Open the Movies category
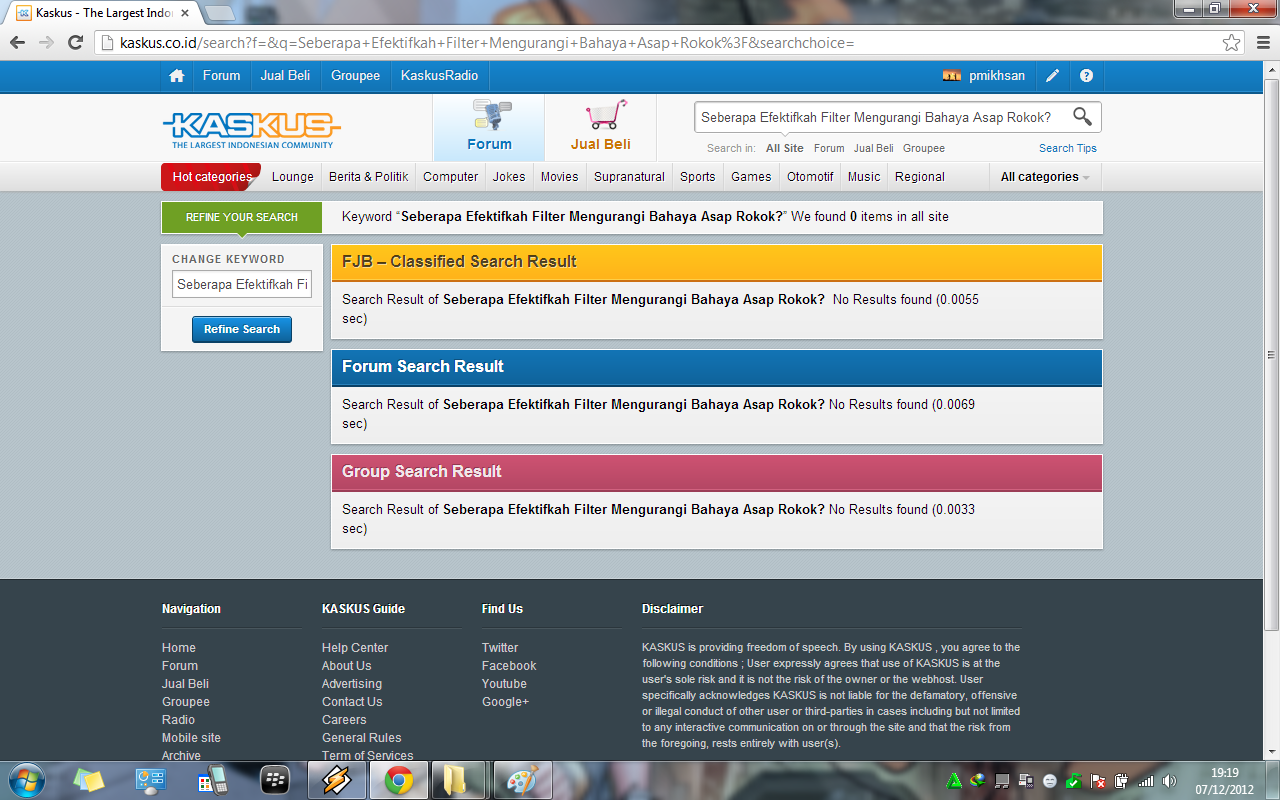The width and height of the screenshot is (1280, 800). pyautogui.click(x=559, y=177)
